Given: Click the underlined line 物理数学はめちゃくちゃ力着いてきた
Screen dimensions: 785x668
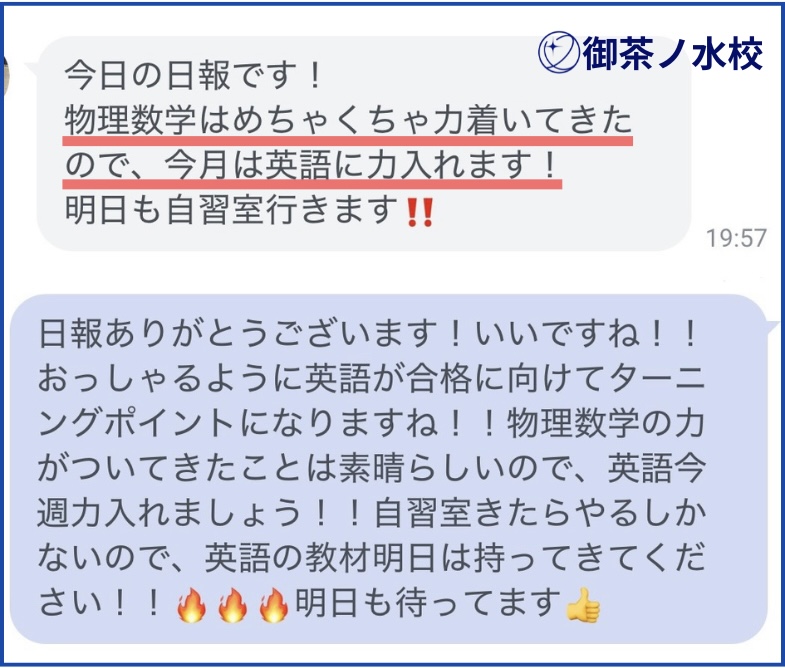Looking at the screenshot, I should point(348,121).
